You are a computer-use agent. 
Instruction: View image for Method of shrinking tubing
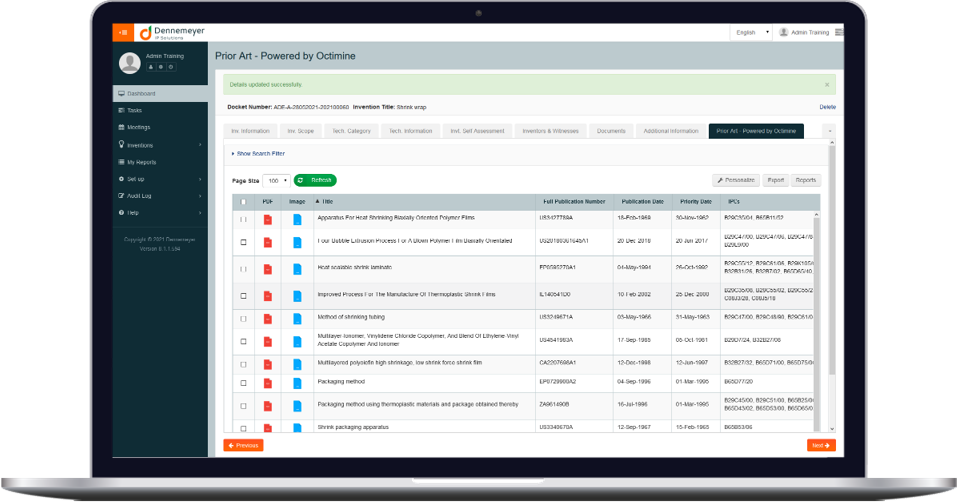pyautogui.click(x=297, y=318)
